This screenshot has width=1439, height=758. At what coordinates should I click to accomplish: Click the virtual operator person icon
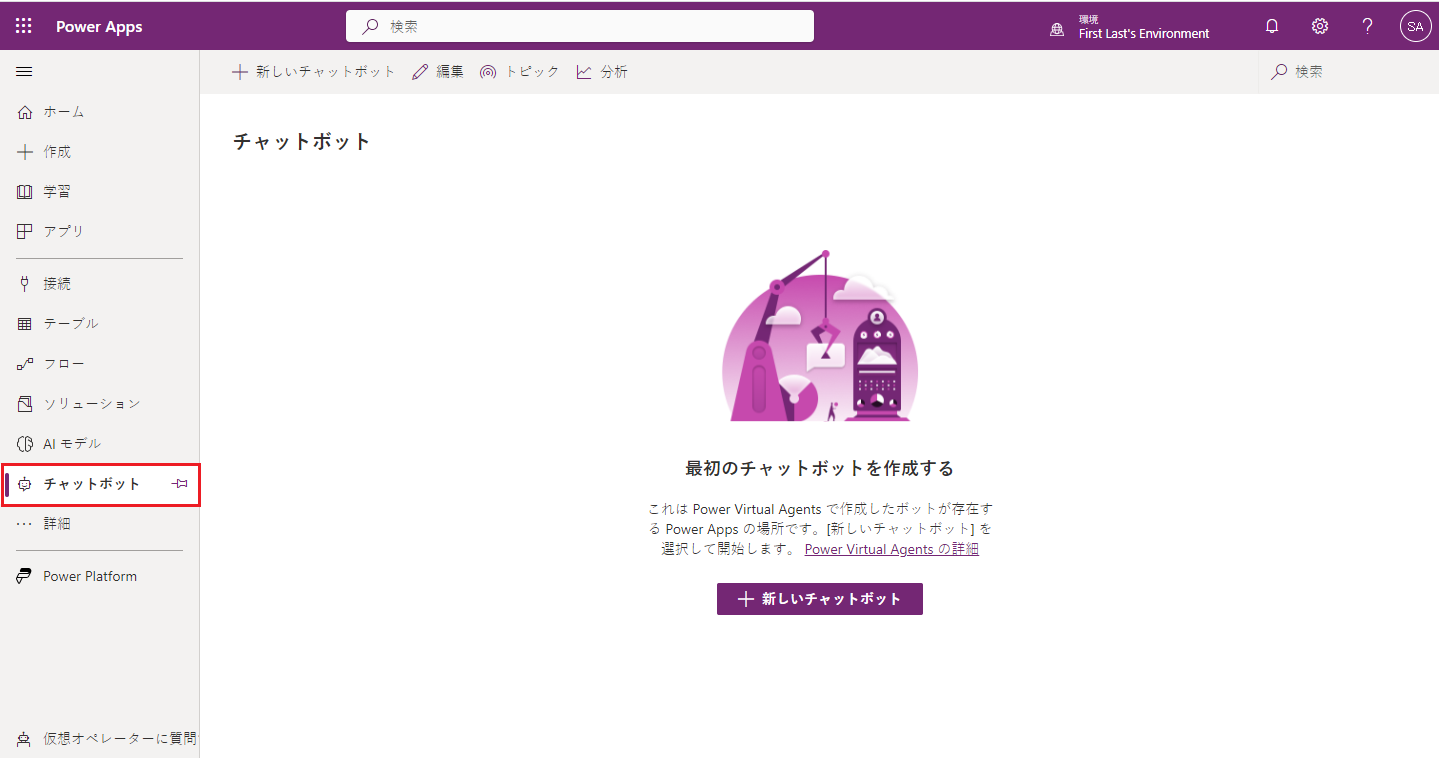tap(25, 740)
